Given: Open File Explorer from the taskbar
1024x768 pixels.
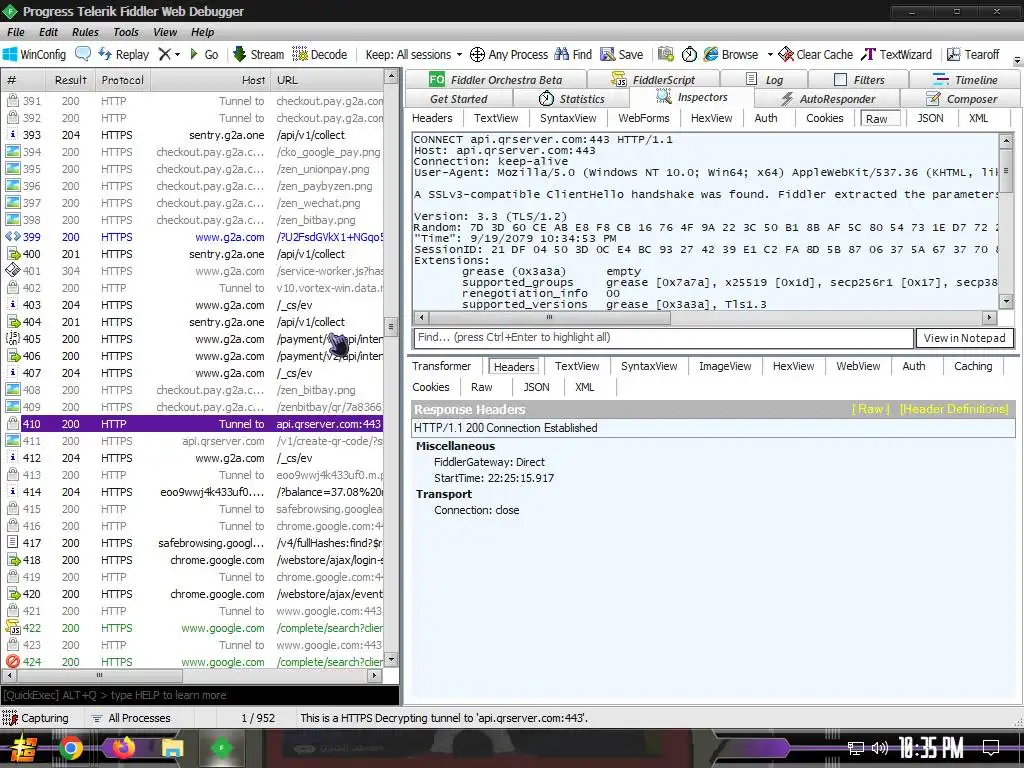Looking at the screenshot, I should [x=173, y=748].
